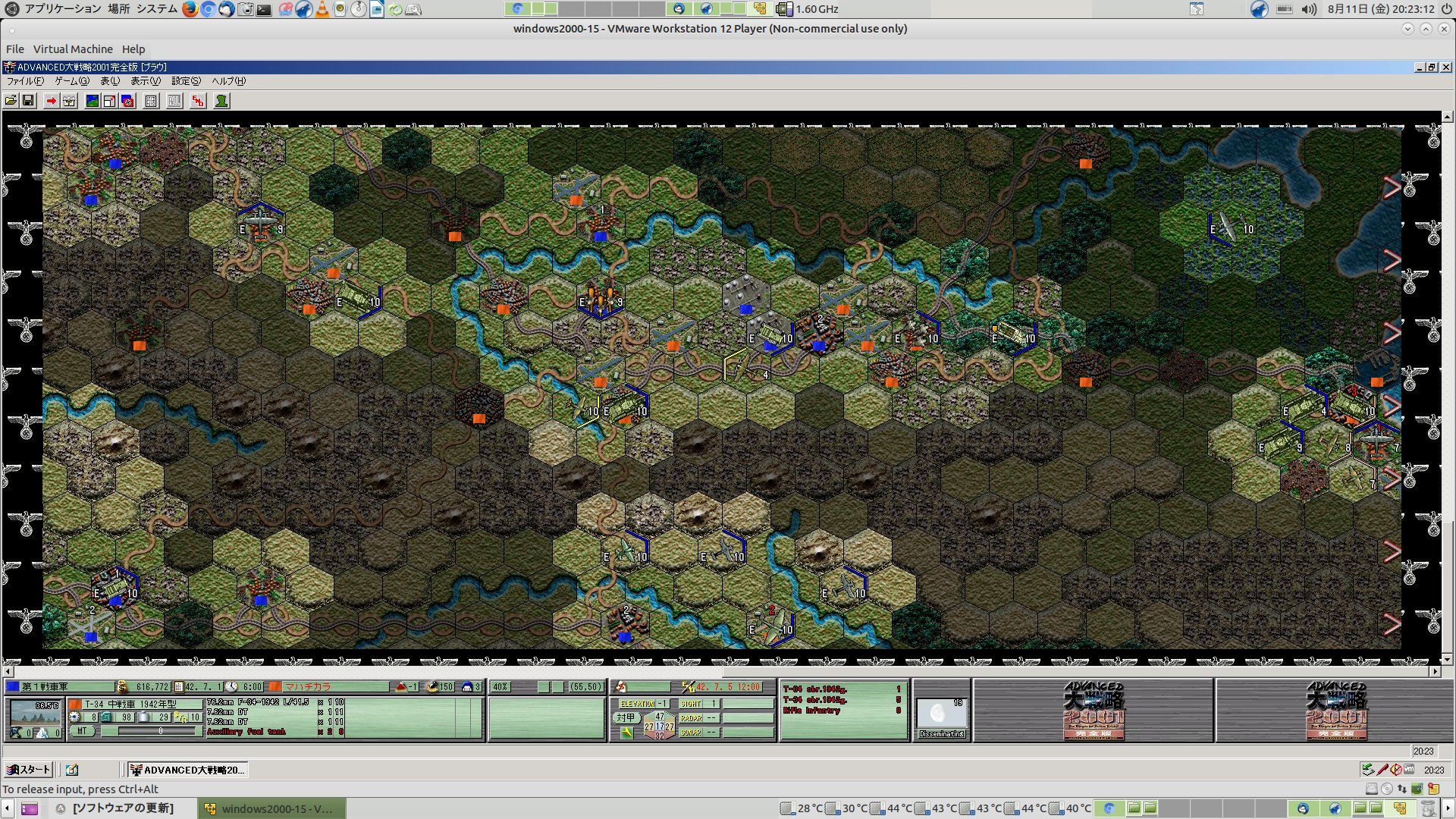Open the 設定(S) menu
1456x819 pixels.
pyautogui.click(x=186, y=81)
